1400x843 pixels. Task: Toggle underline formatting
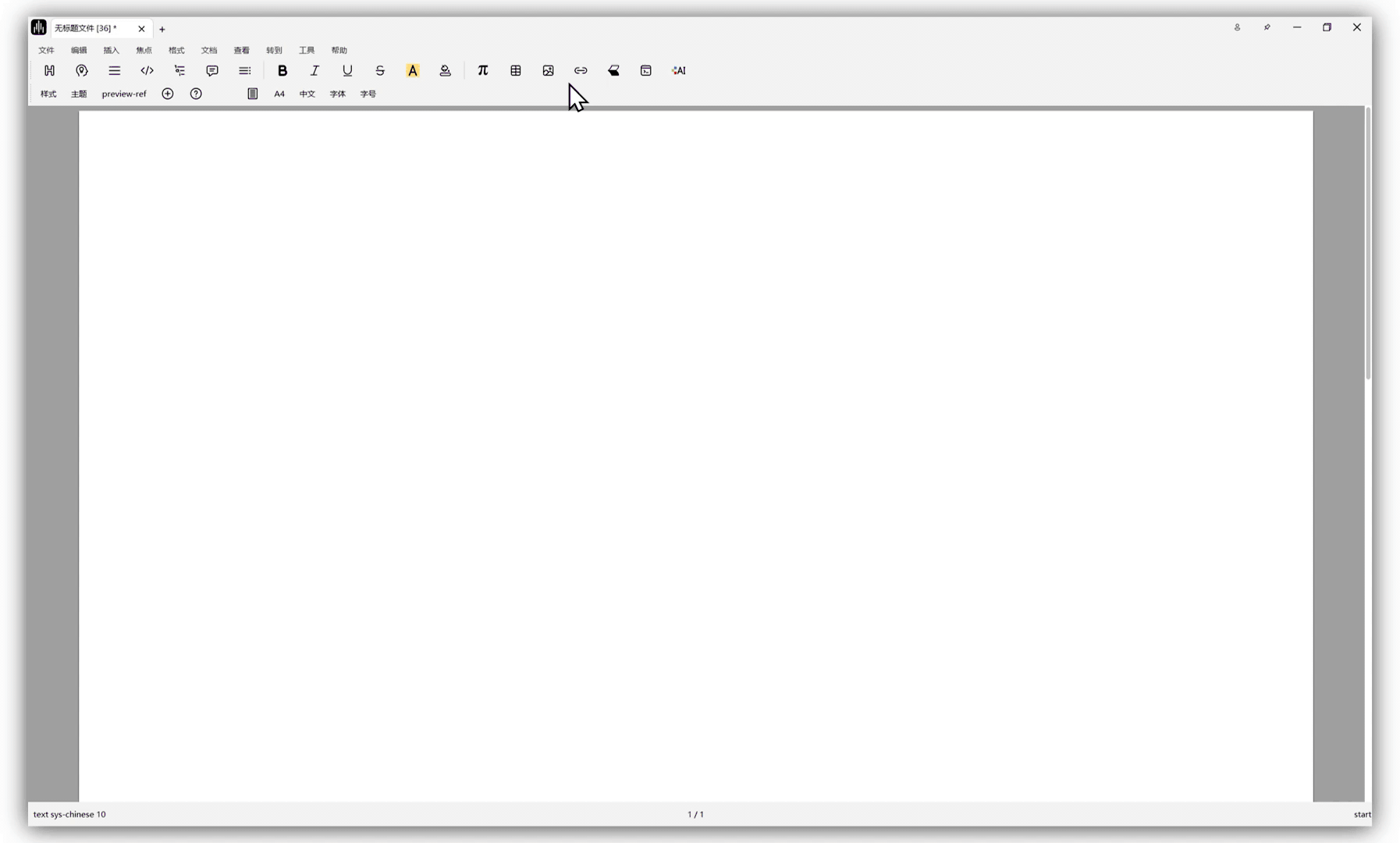pyautogui.click(x=347, y=70)
